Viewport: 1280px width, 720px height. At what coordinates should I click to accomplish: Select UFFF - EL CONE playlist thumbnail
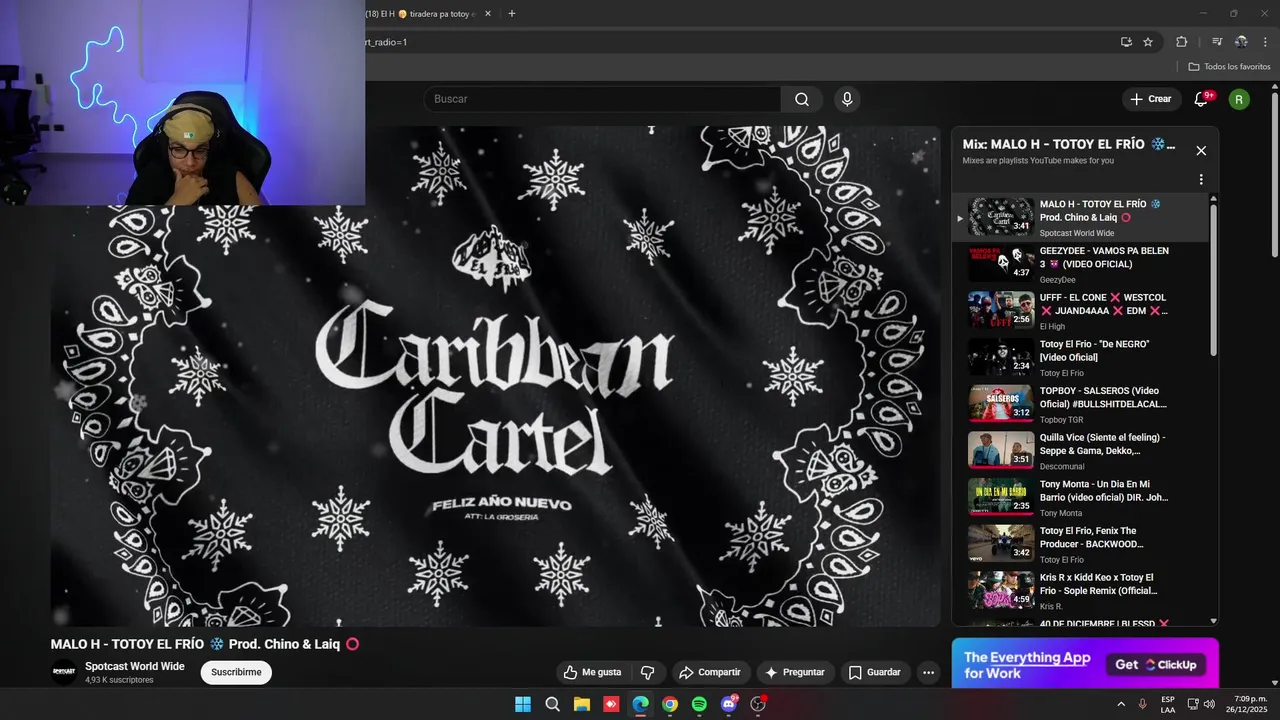pyautogui.click(x=1001, y=310)
